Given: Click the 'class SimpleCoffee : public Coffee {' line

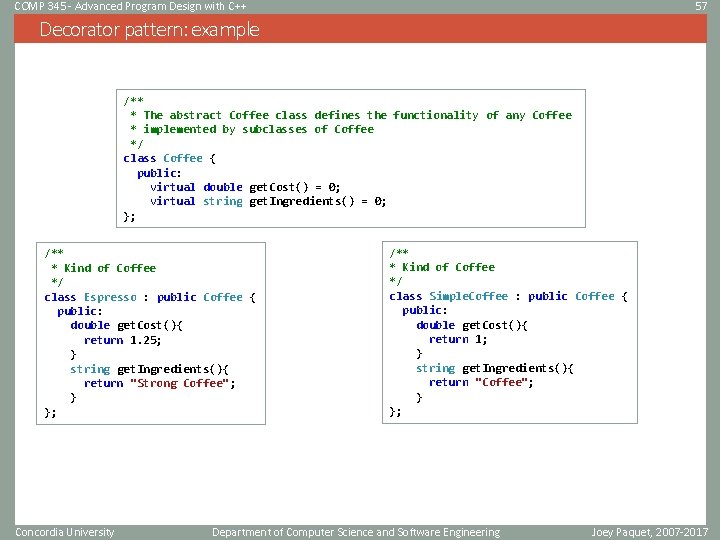Looking at the screenshot, I should (x=508, y=296).
